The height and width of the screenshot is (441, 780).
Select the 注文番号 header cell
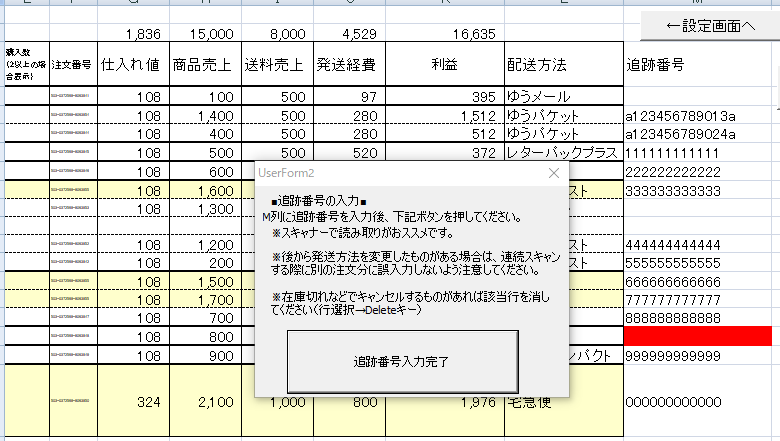tap(72, 65)
